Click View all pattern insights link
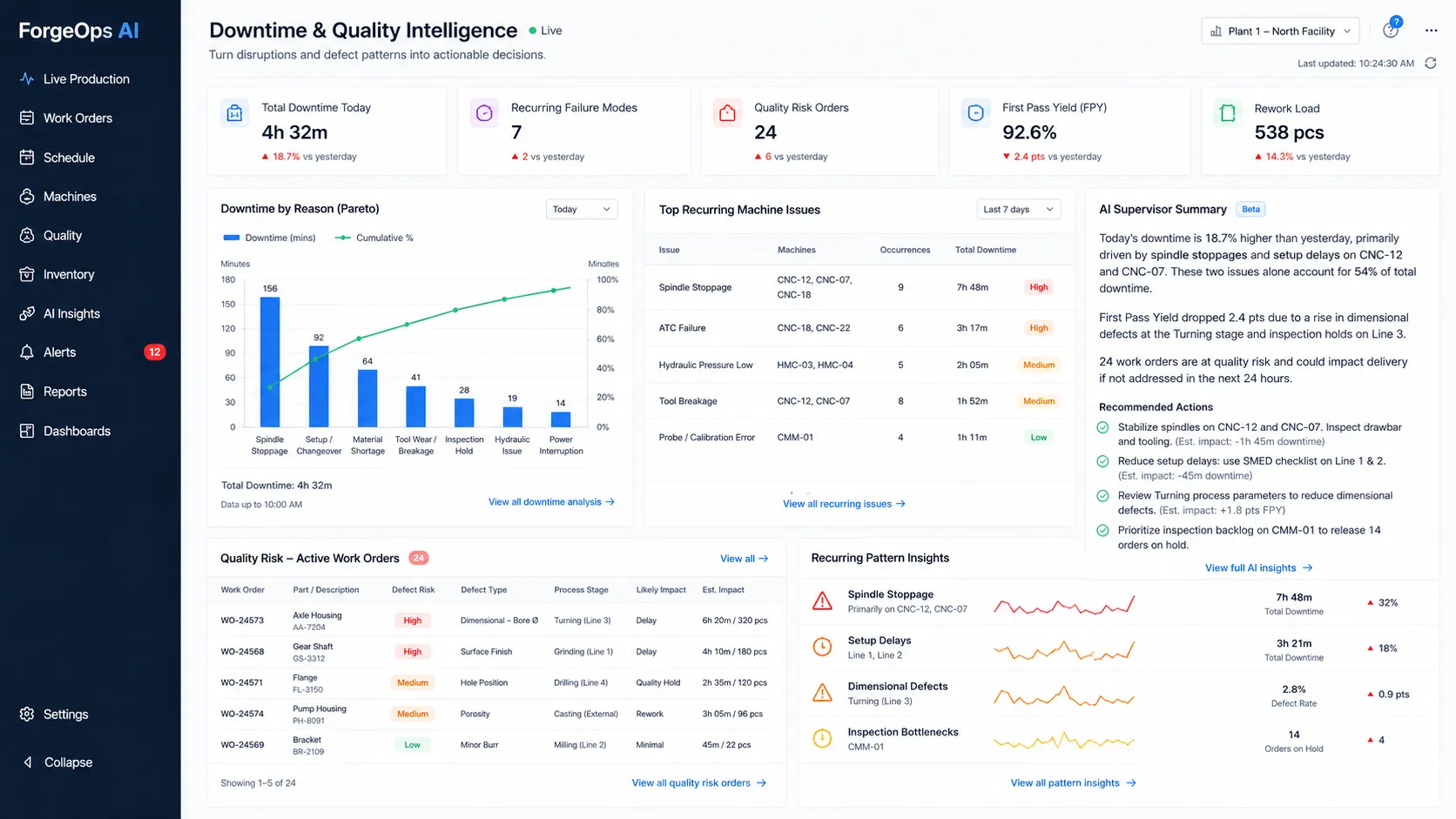This screenshot has height=819, width=1456. click(1073, 783)
